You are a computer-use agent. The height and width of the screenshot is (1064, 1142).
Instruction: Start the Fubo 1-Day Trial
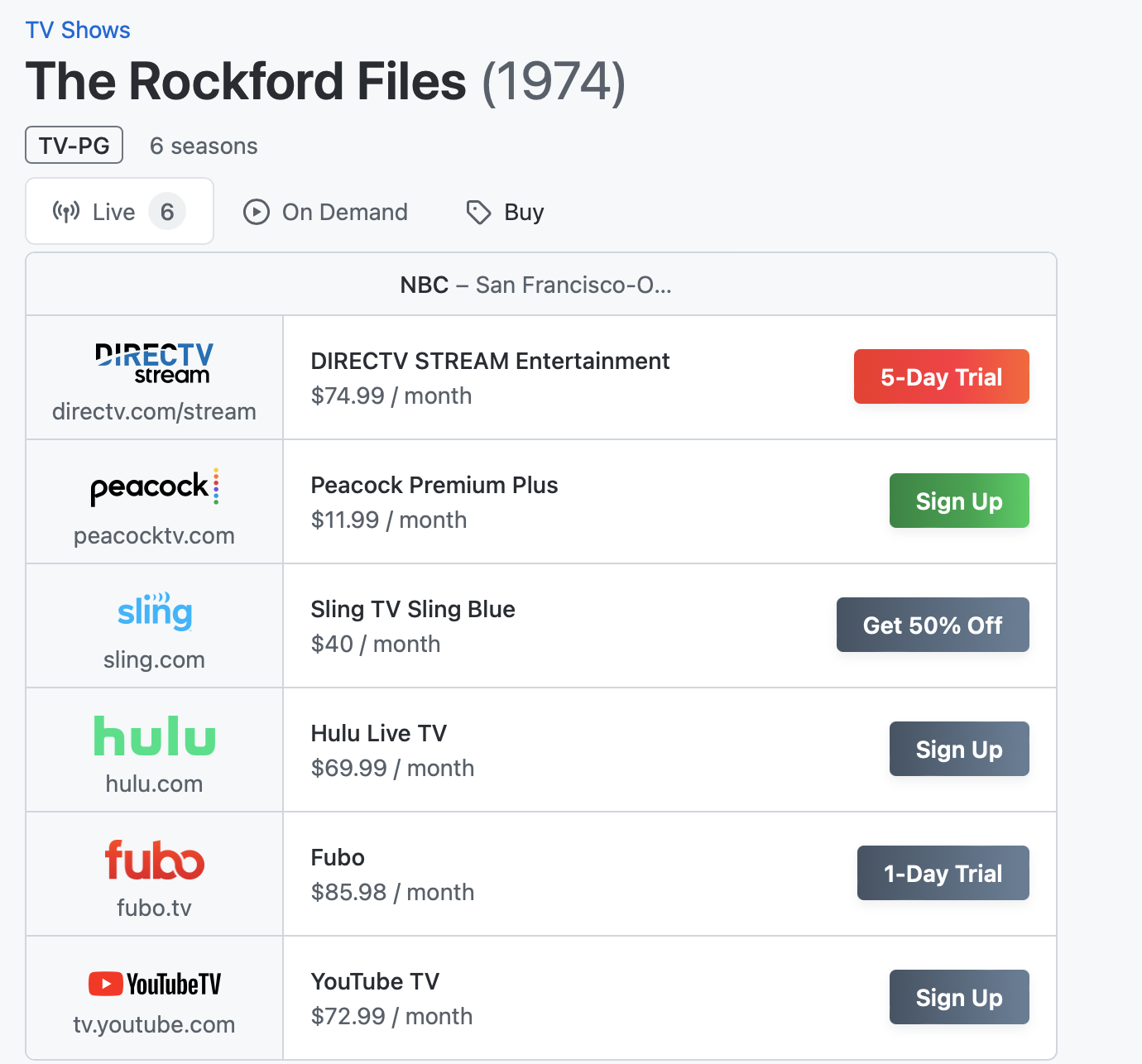pyautogui.click(x=943, y=873)
